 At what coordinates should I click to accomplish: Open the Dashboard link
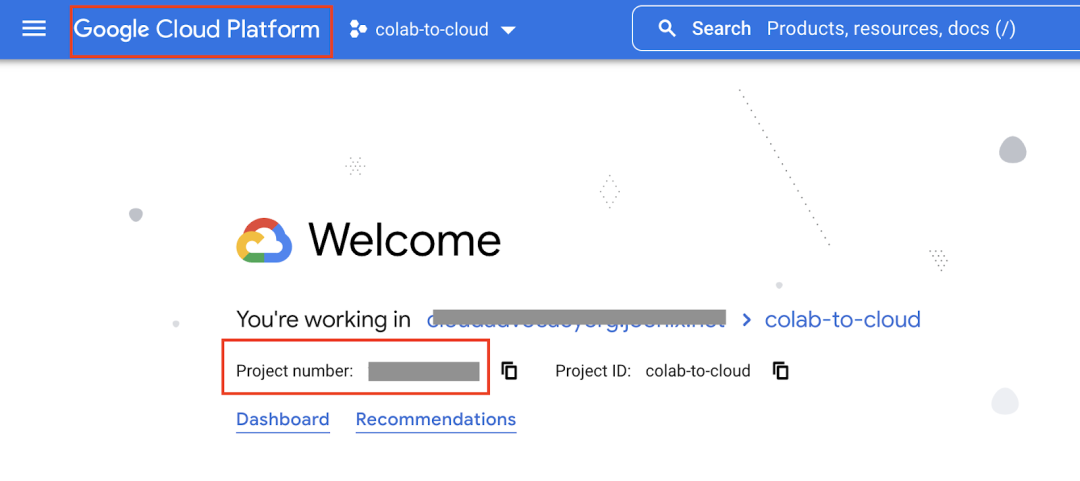(282, 419)
